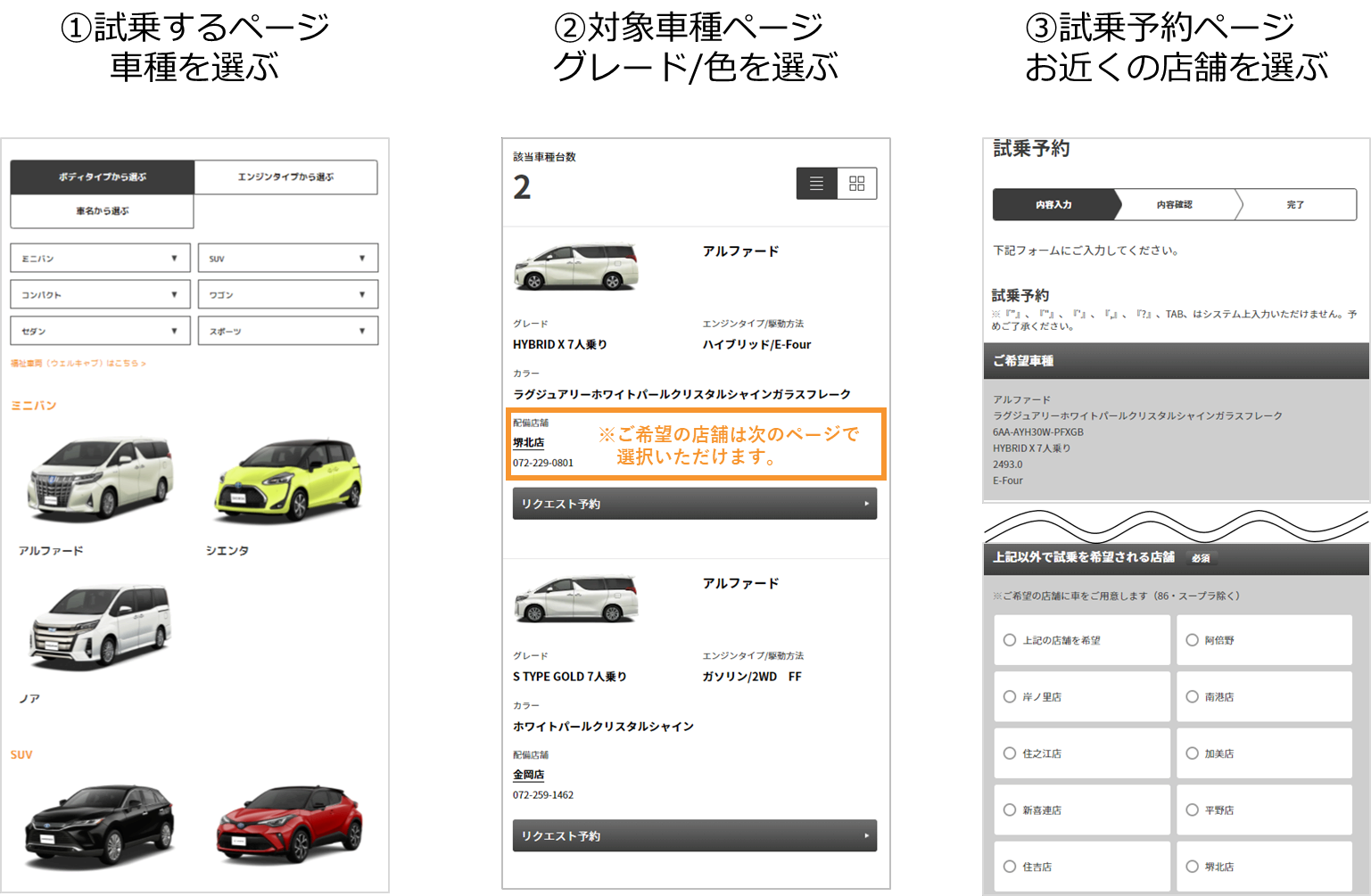1371x896 pixels.
Task: Select 上記の店舗を希望 radio option
Action: pyautogui.click(x=1010, y=640)
